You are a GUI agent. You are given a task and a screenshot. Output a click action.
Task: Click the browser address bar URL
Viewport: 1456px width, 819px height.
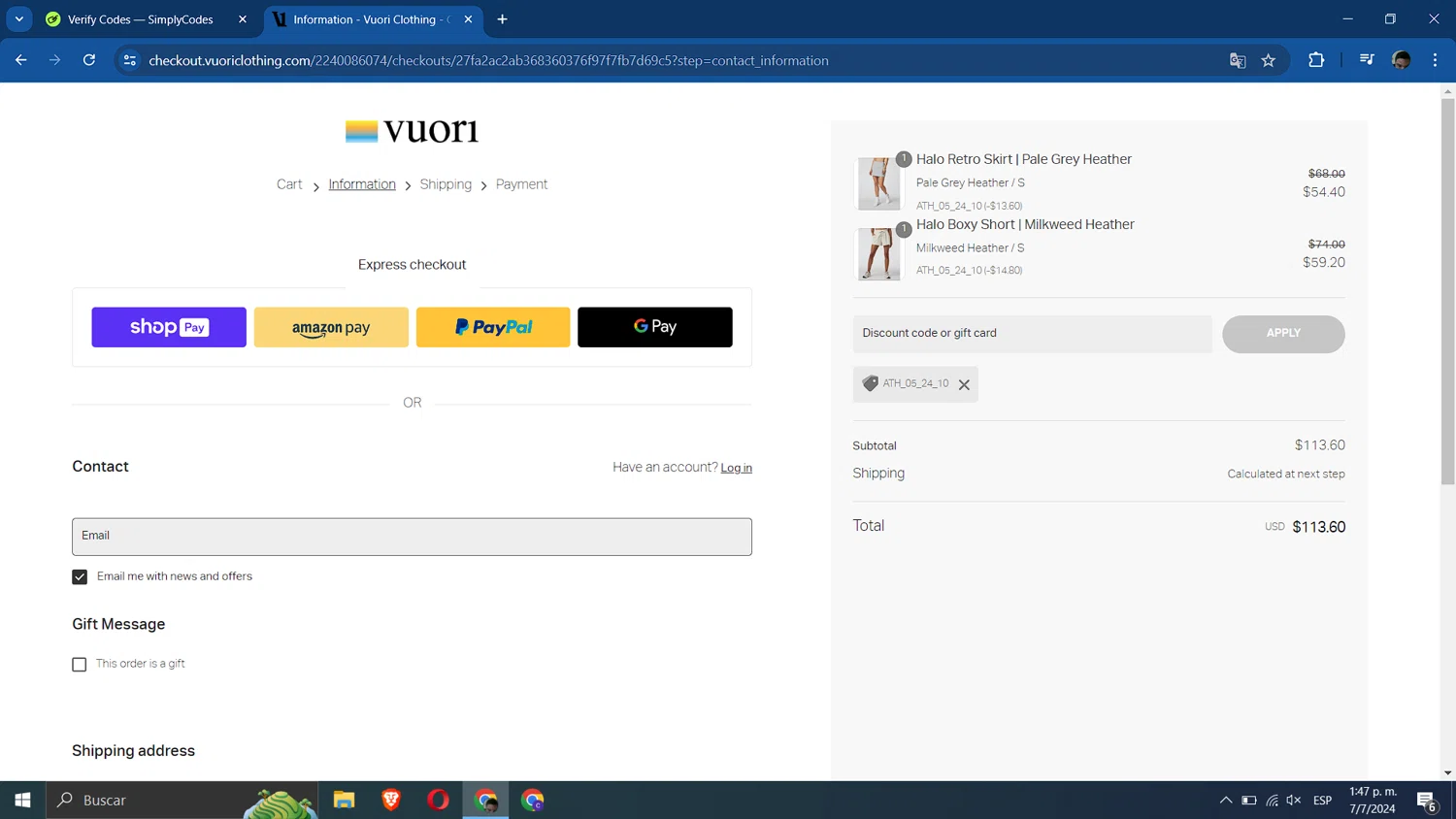[488, 60]
